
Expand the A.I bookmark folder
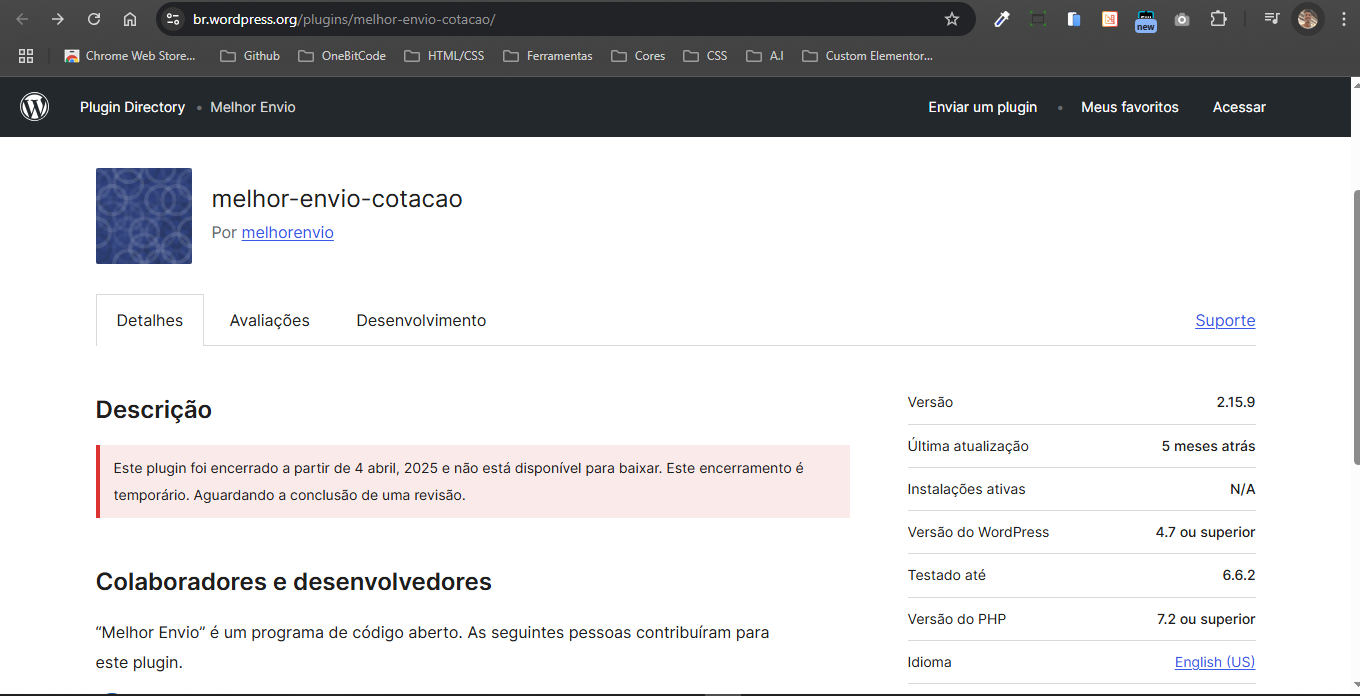[765, 56]
